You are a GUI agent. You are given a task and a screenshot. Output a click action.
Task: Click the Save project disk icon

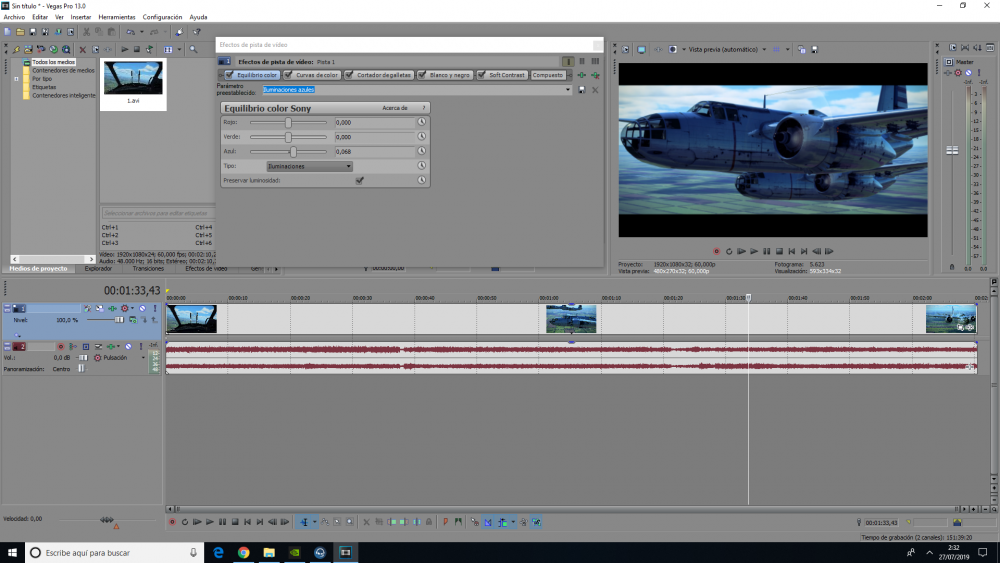click(33, 32)
